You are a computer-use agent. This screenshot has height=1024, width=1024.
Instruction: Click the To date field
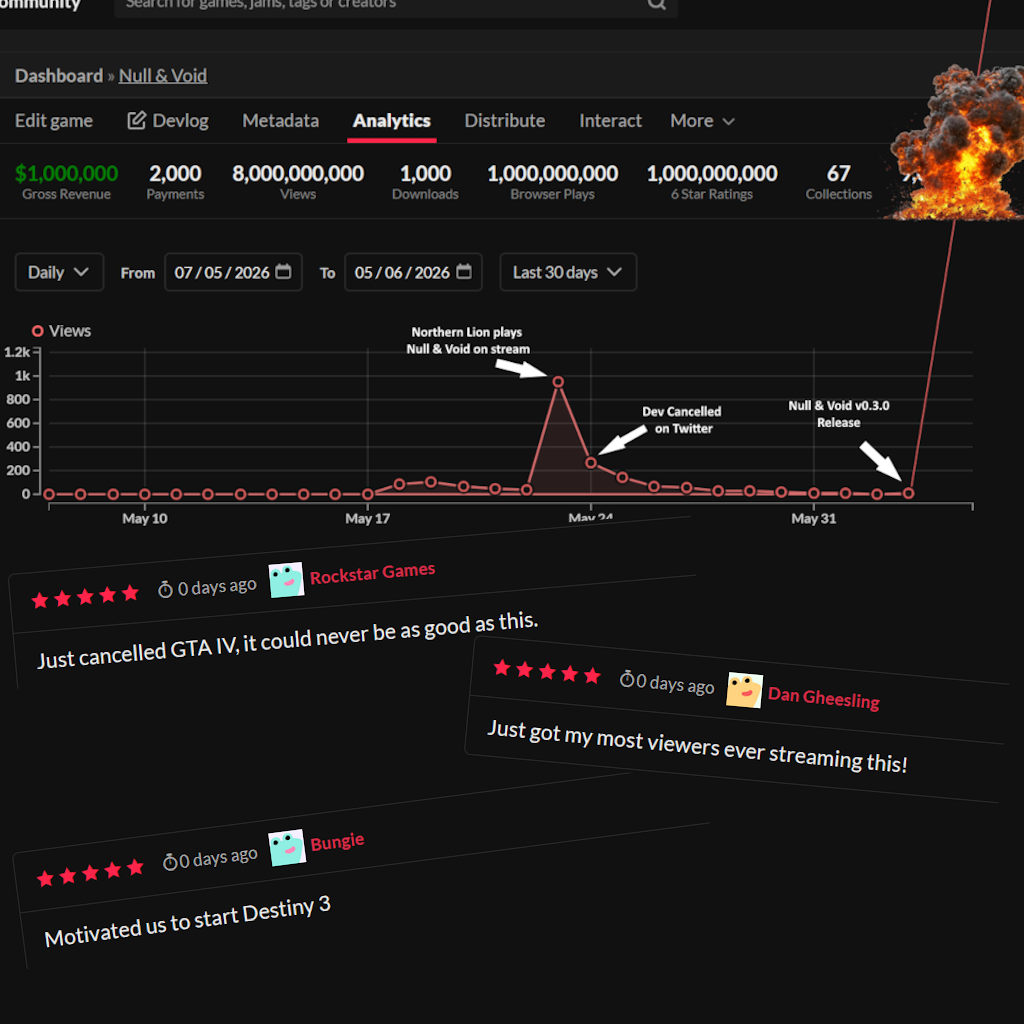point(413,272)
